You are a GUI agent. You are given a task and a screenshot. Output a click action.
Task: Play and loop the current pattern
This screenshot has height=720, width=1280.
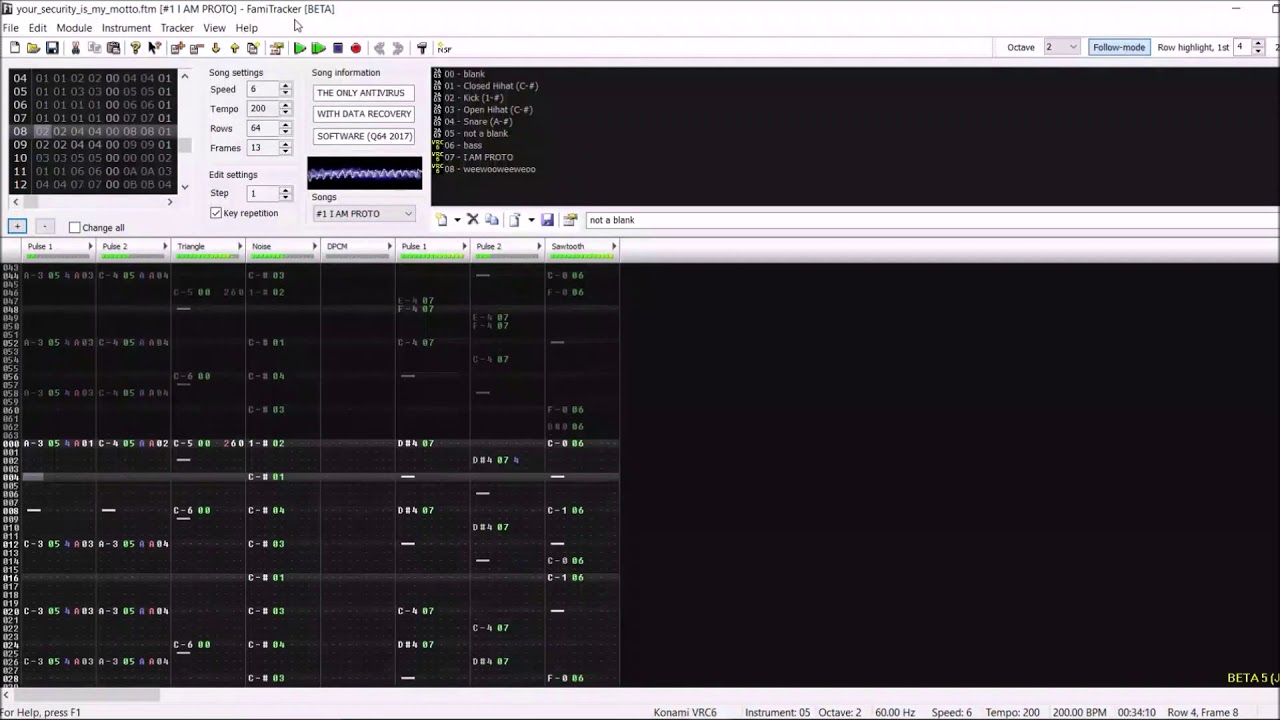[318, 48]
